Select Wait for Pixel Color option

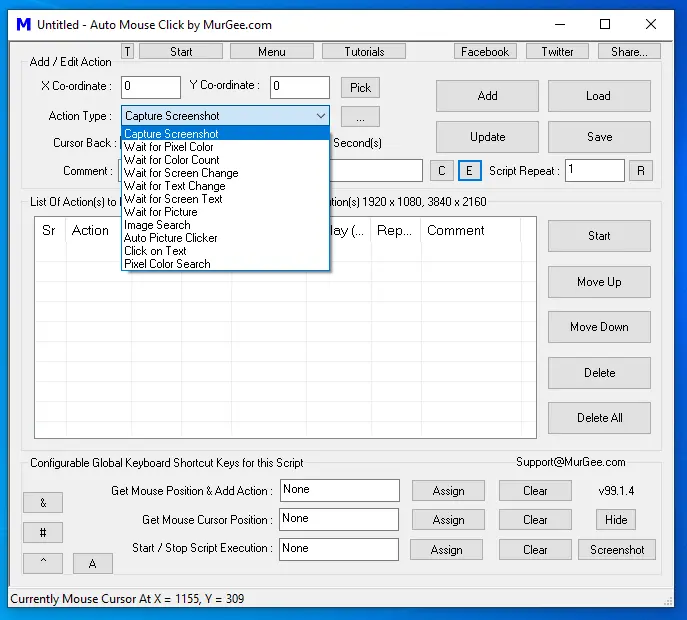tap(225, 147)
